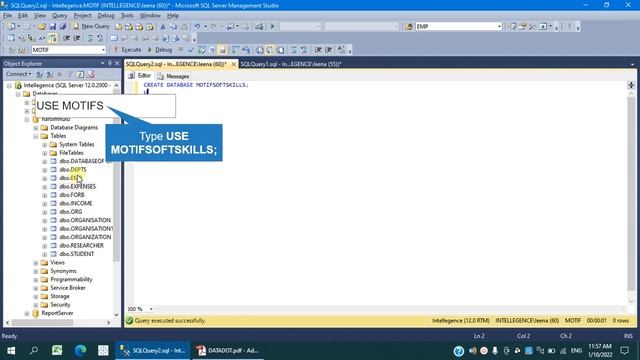Click the Refresh icon in Object Explorer

pyautogui.click(x=80, y=74)
